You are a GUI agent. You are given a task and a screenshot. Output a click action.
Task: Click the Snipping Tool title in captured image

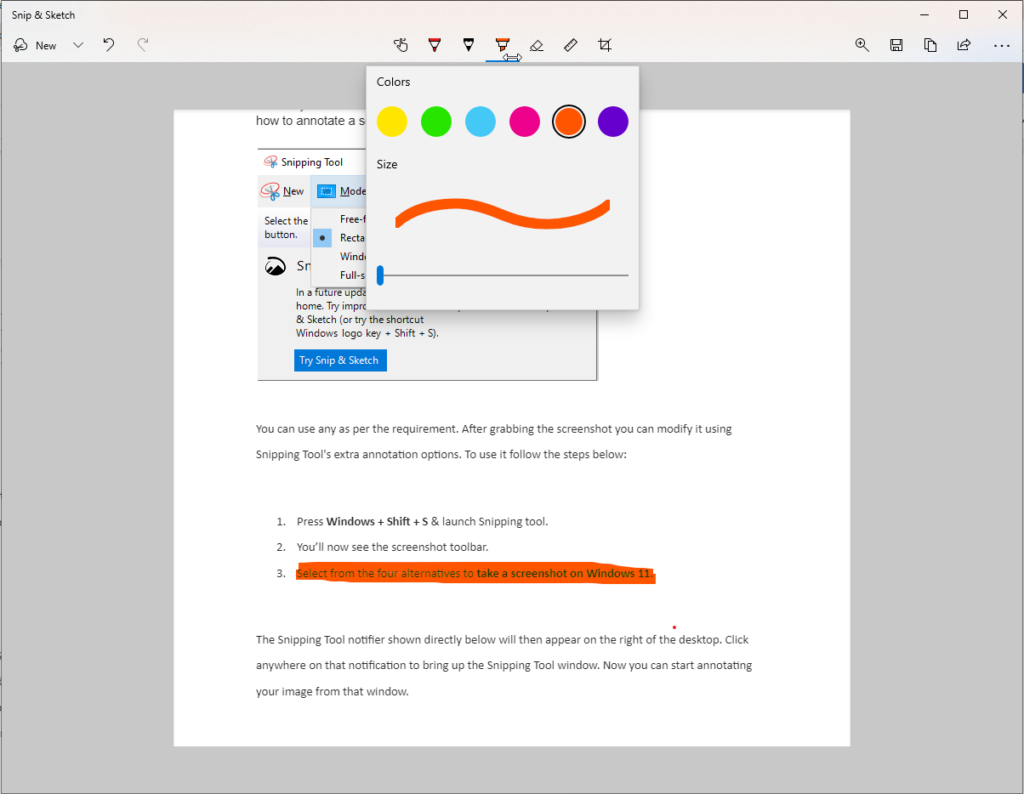(312, 162)
